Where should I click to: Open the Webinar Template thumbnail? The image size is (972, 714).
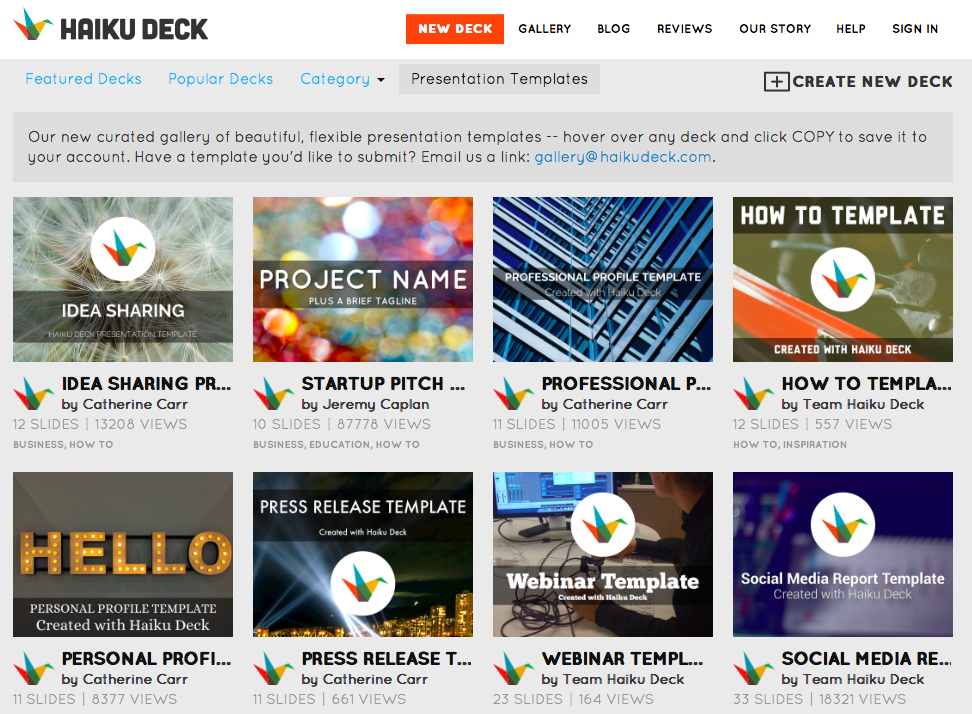click(x=602, y=554)
